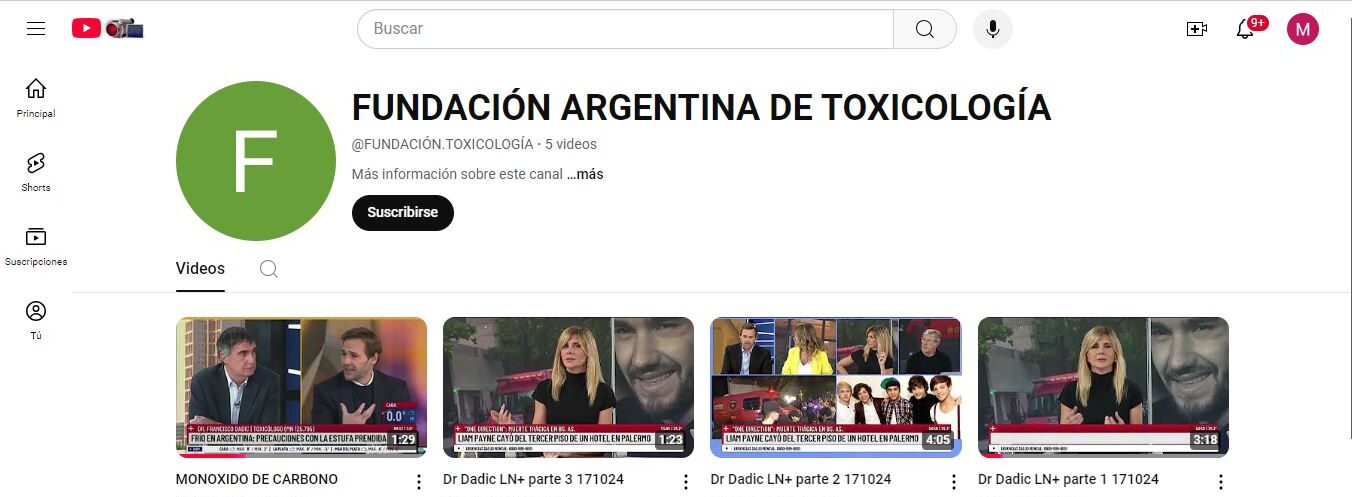The height and width of the screenshot is (497, 1352).
Task: Open options for Dr Dadic parte 3 video
Action: pos(686,482)
